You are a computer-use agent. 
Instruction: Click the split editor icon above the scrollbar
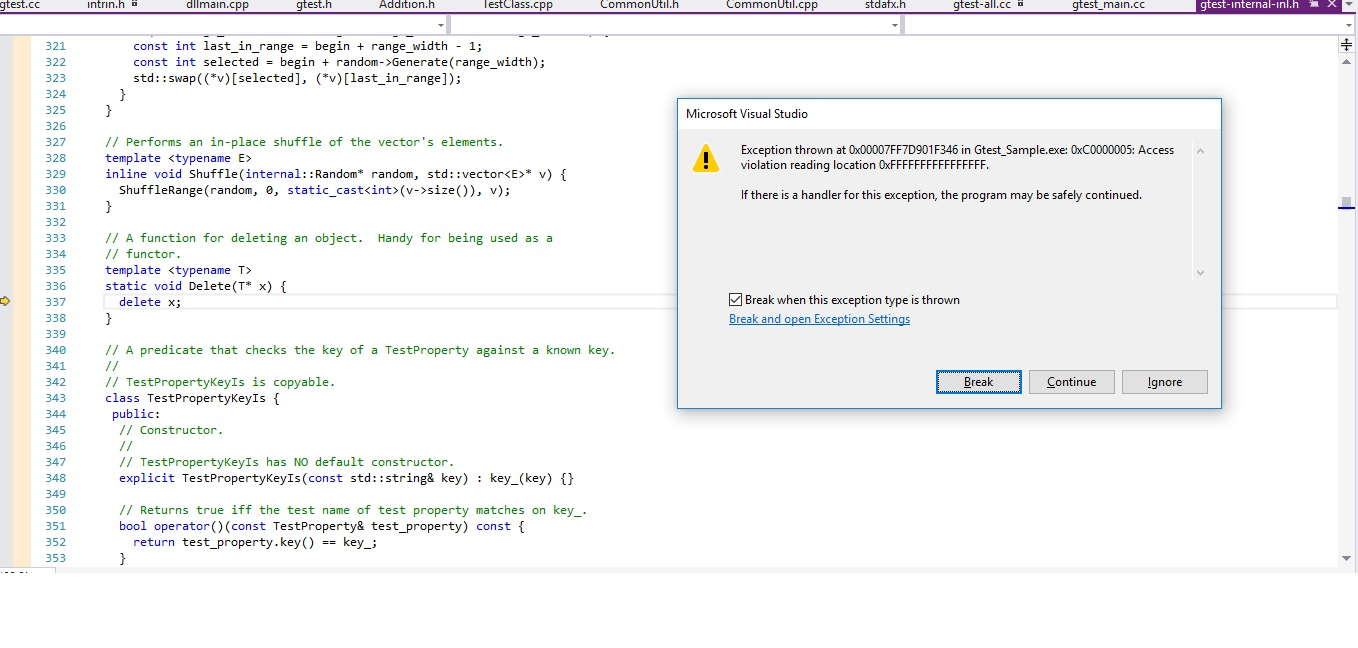tap(1347, 45)
